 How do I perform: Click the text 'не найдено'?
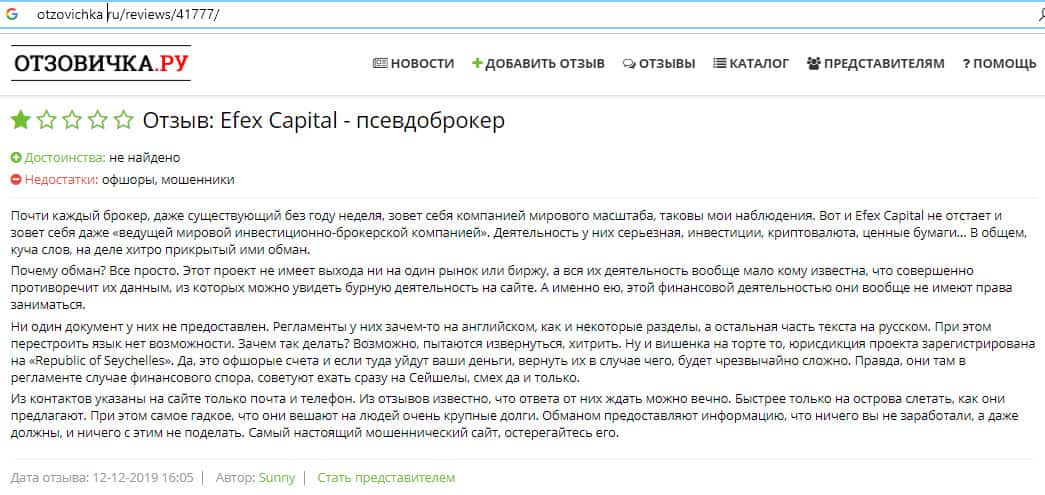pos(145,158)
